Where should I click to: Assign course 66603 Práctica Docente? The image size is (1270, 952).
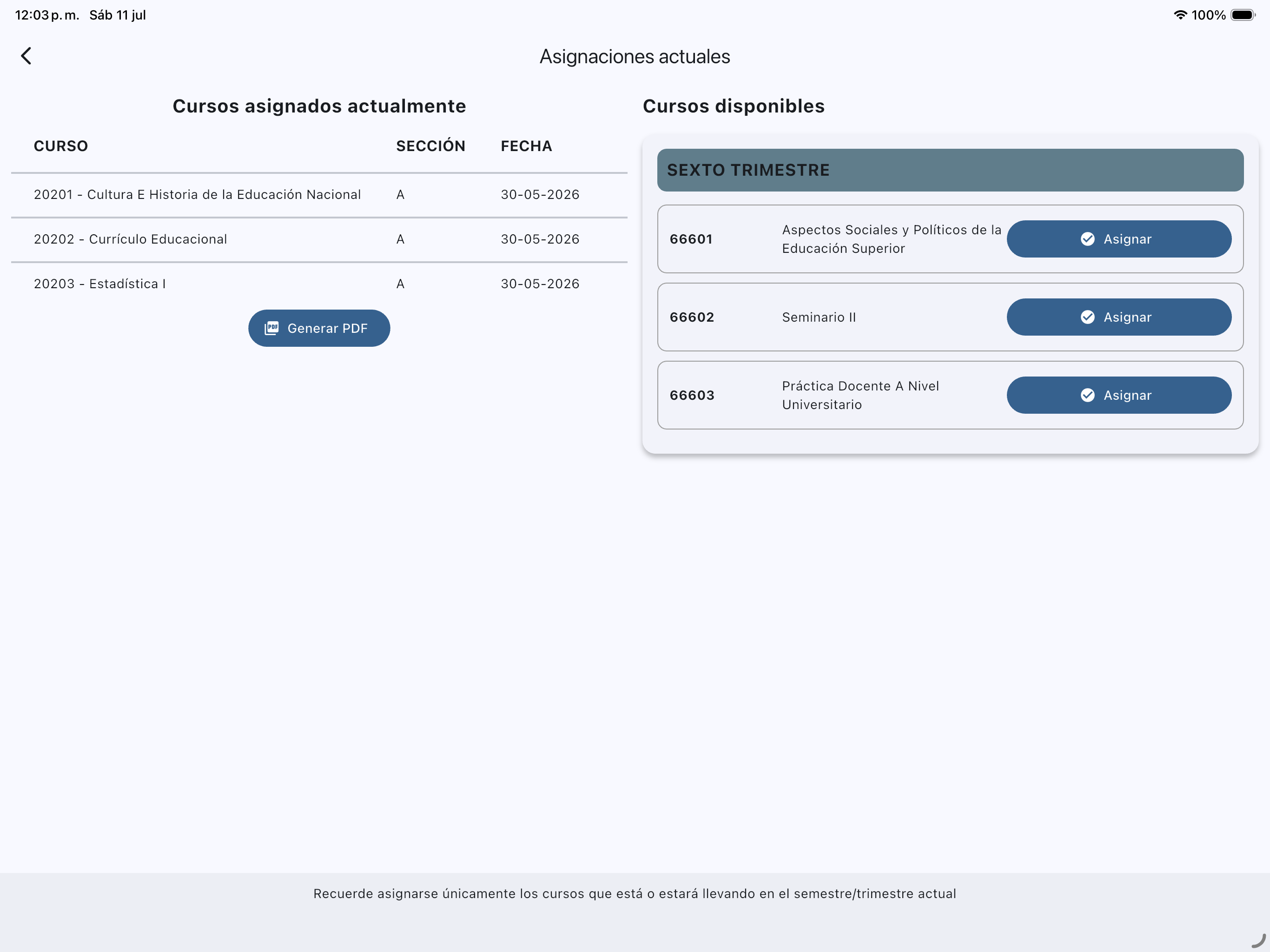[1118, 395]
